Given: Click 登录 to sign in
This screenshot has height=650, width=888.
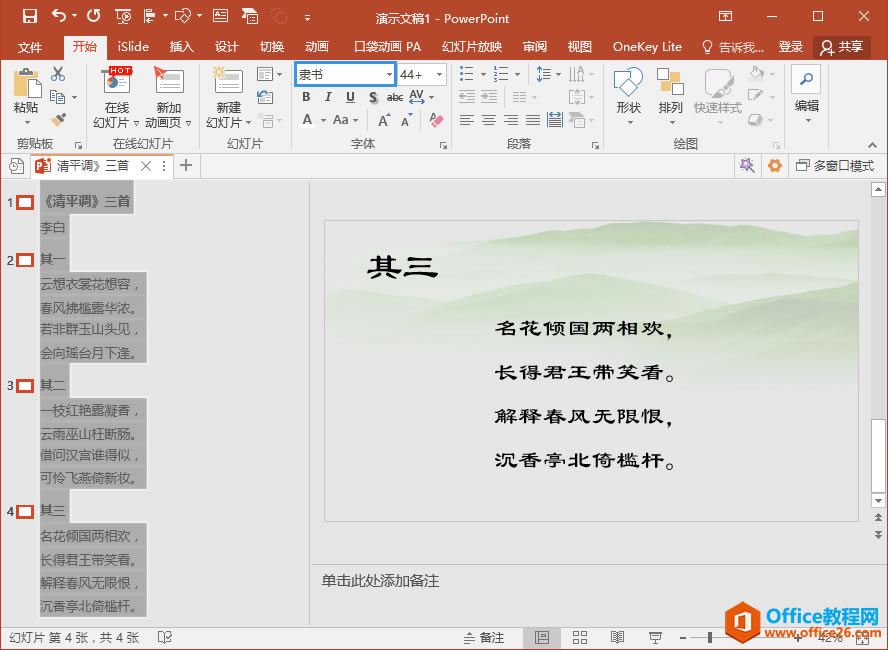Looking at the screenshot, I should (791, 47).
